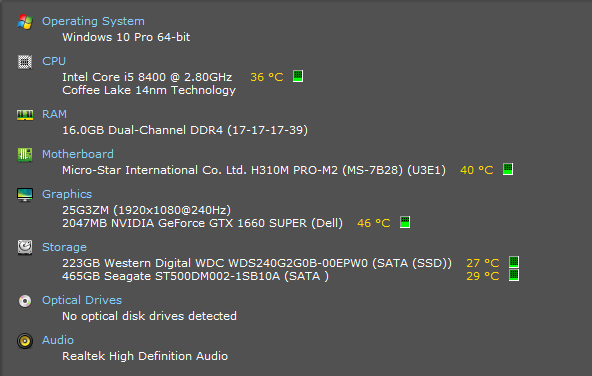This screenshot has height=376, width=592.
Task: Click the RAM memory stick icon
Action: click(25, 115)
